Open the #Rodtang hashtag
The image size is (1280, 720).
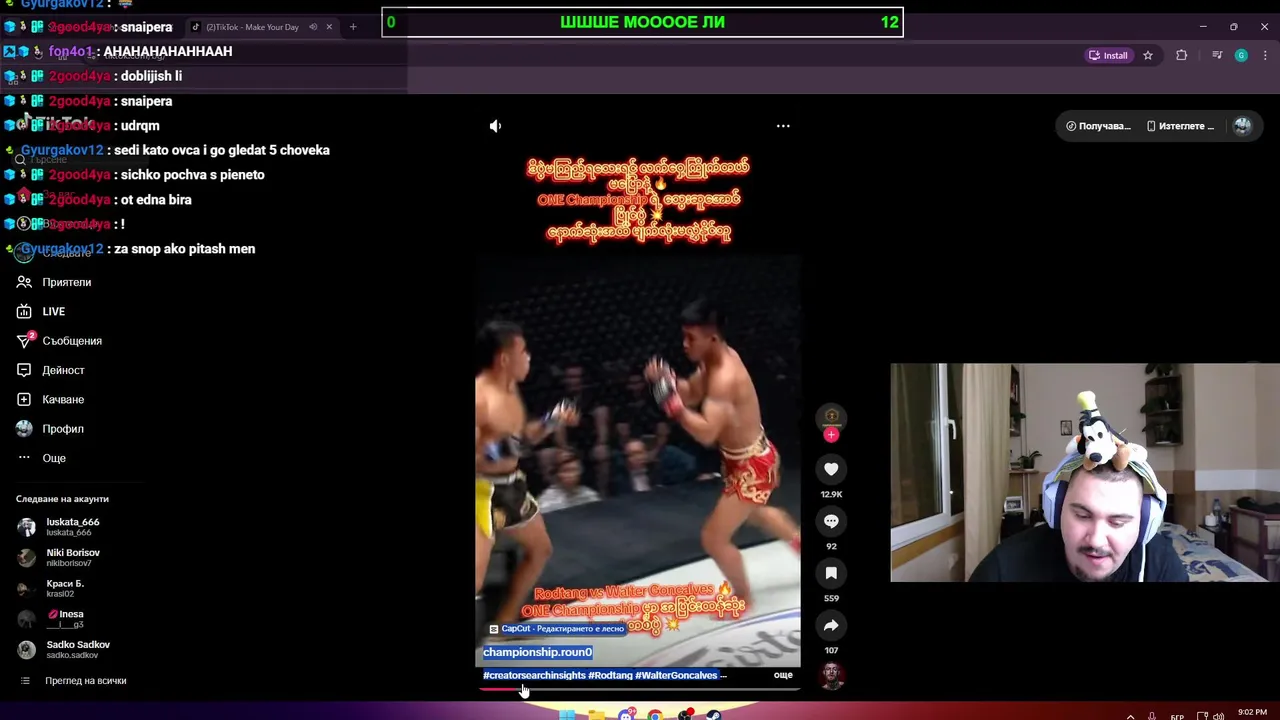click(x=610, y=675)
